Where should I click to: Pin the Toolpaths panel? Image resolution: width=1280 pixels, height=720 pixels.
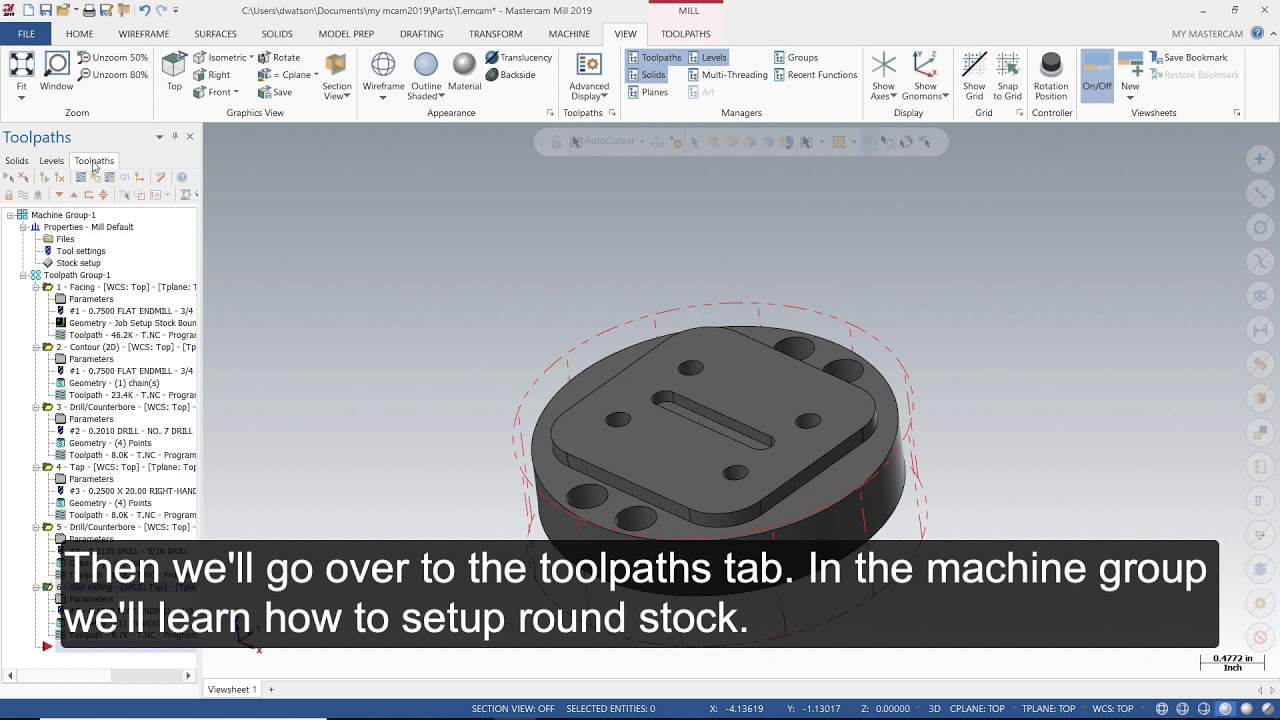click(x=174, y=137)
